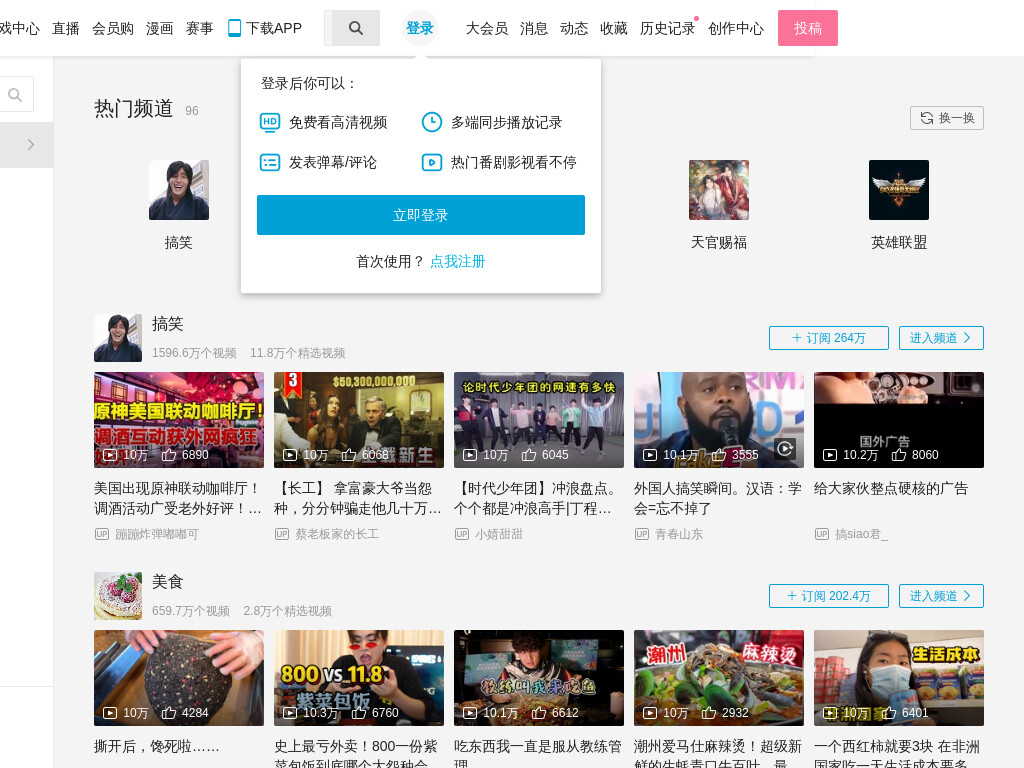Screen dimensions: 1024x768
Task: Expand the left sidebar chevron arrow
Action: (31, 144)
